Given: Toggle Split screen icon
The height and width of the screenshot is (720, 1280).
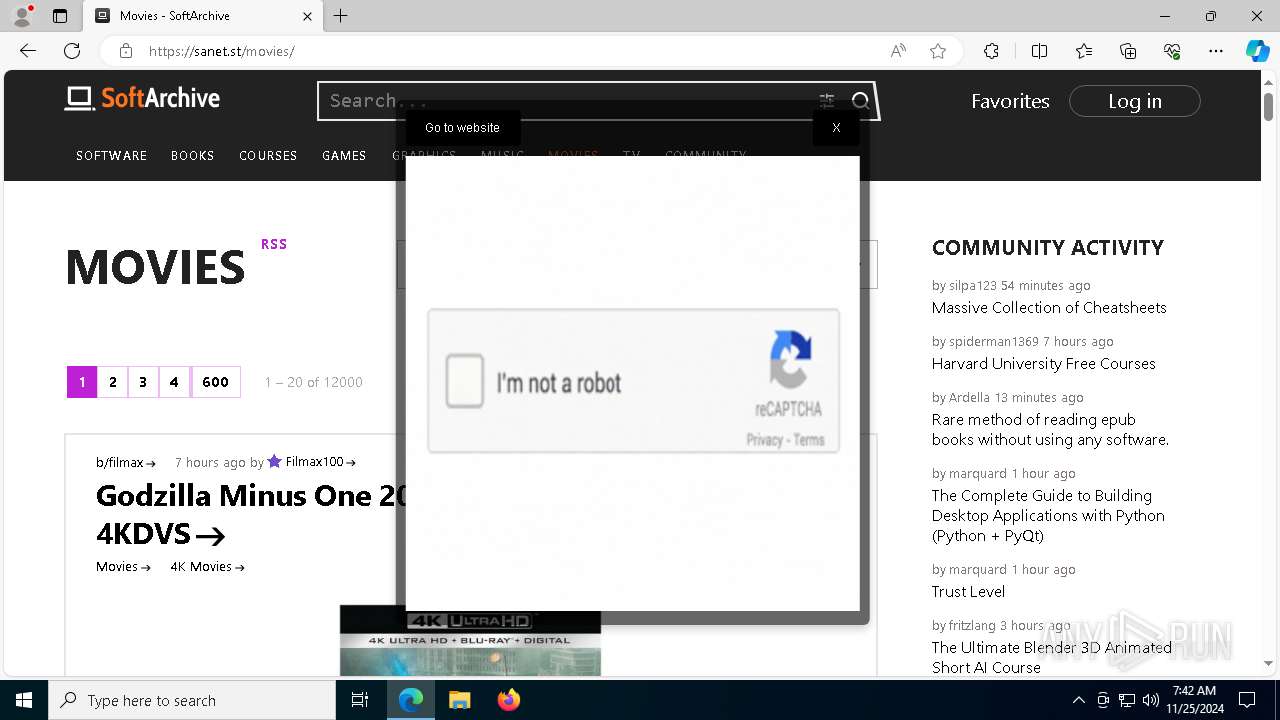Looking at the screenshot, I should (x=1039, y=51).
